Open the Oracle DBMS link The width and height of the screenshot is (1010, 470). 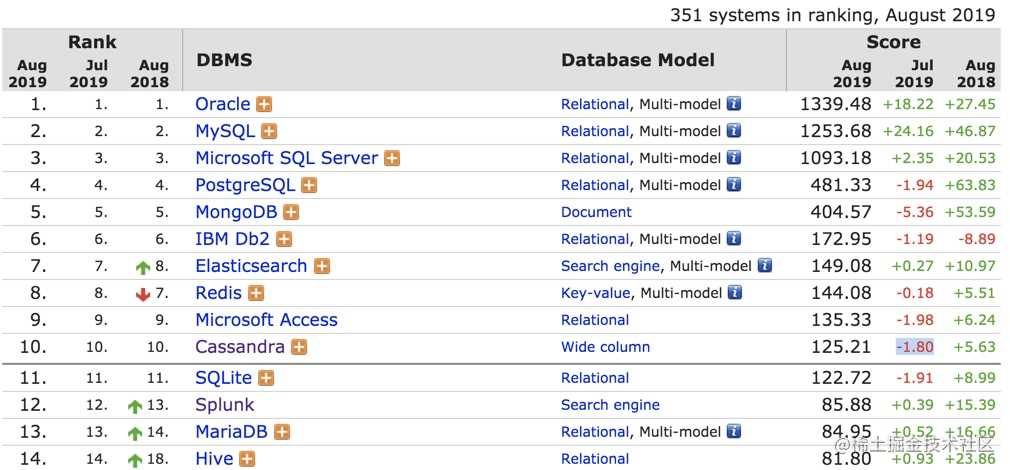tap(223, 104)
